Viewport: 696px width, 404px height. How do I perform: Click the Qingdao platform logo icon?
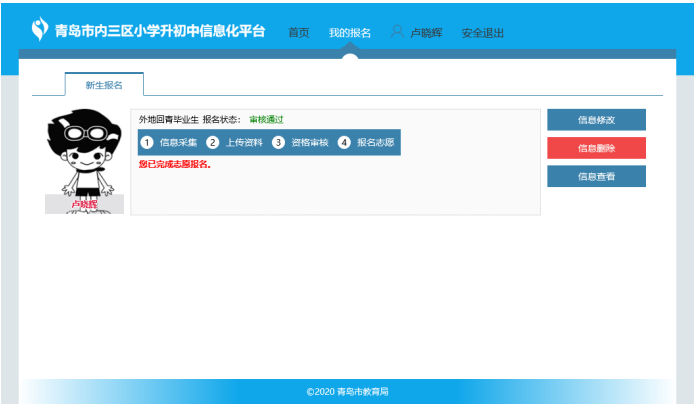40,30
